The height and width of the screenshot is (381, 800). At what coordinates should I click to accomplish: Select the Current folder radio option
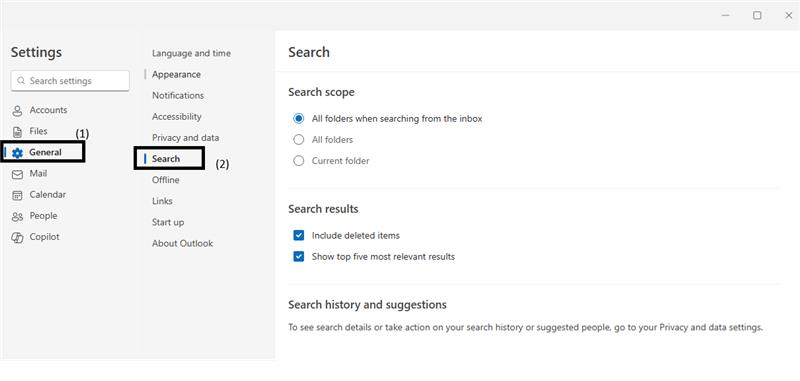(298, 161)
